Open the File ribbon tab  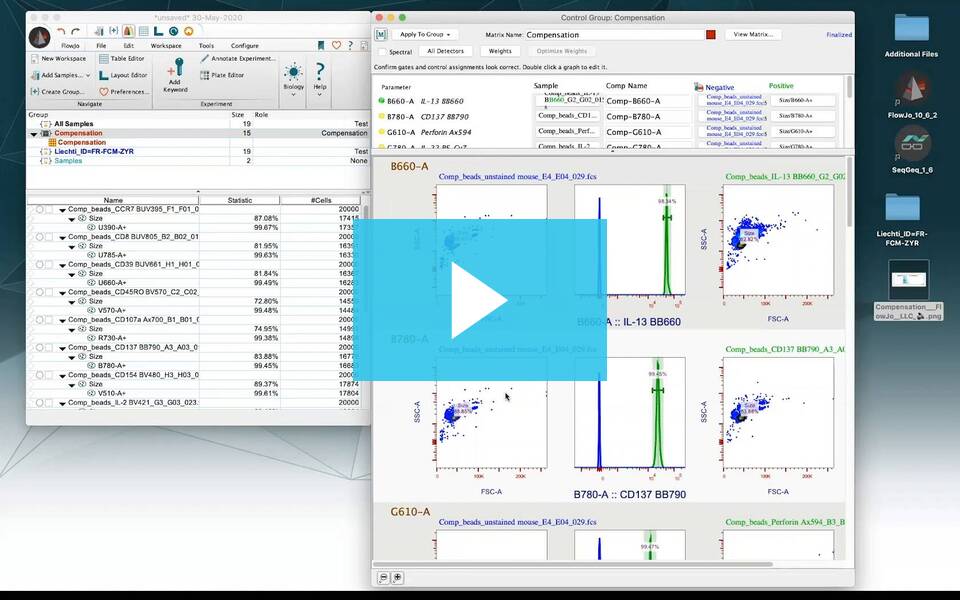[x=101, y=46]
